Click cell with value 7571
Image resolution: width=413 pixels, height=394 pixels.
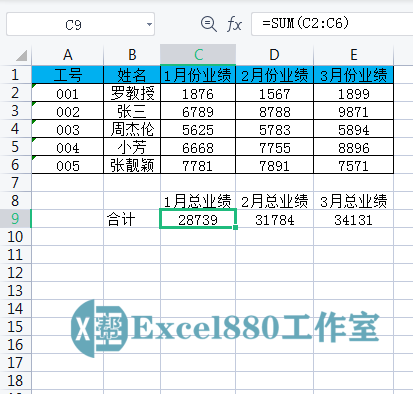[354, 165]
